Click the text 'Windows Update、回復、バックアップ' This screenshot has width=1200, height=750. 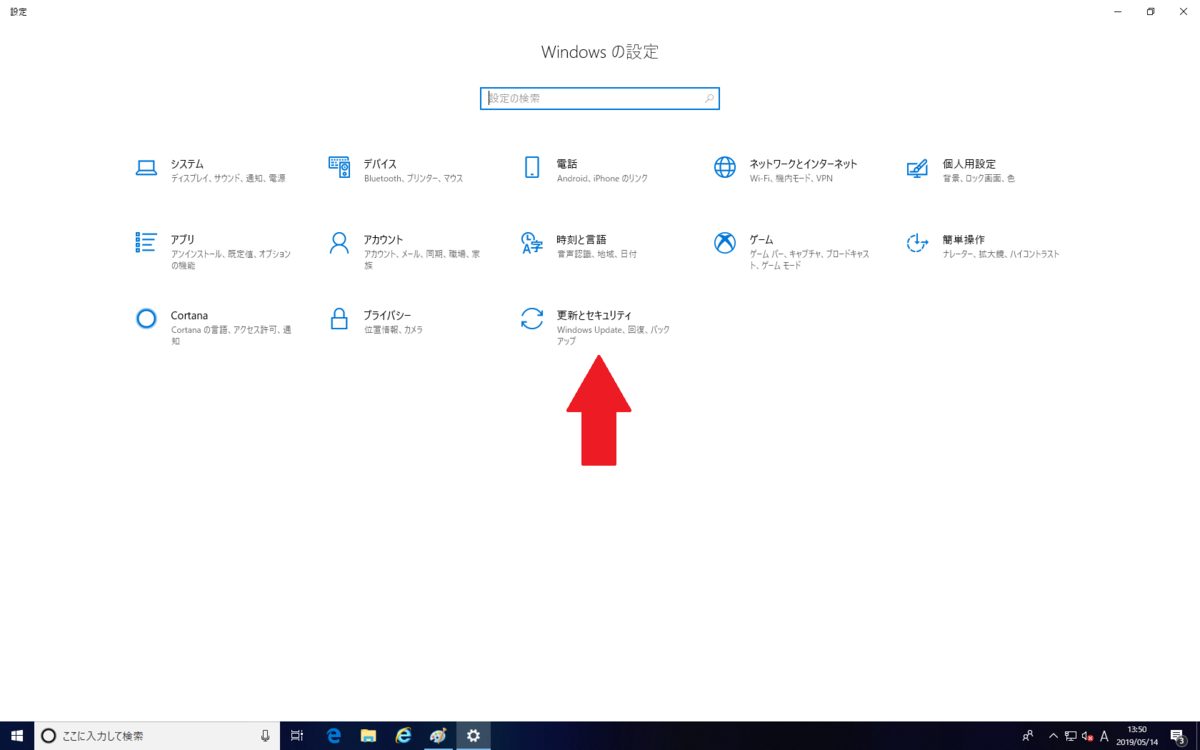tap(613, 335)
